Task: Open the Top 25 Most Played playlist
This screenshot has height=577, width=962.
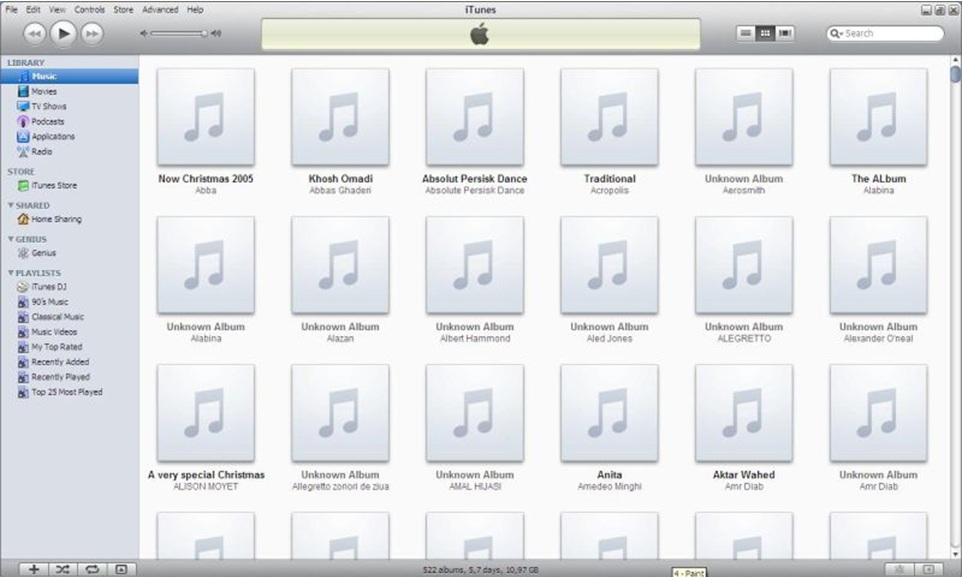Action: pos(66,392)
